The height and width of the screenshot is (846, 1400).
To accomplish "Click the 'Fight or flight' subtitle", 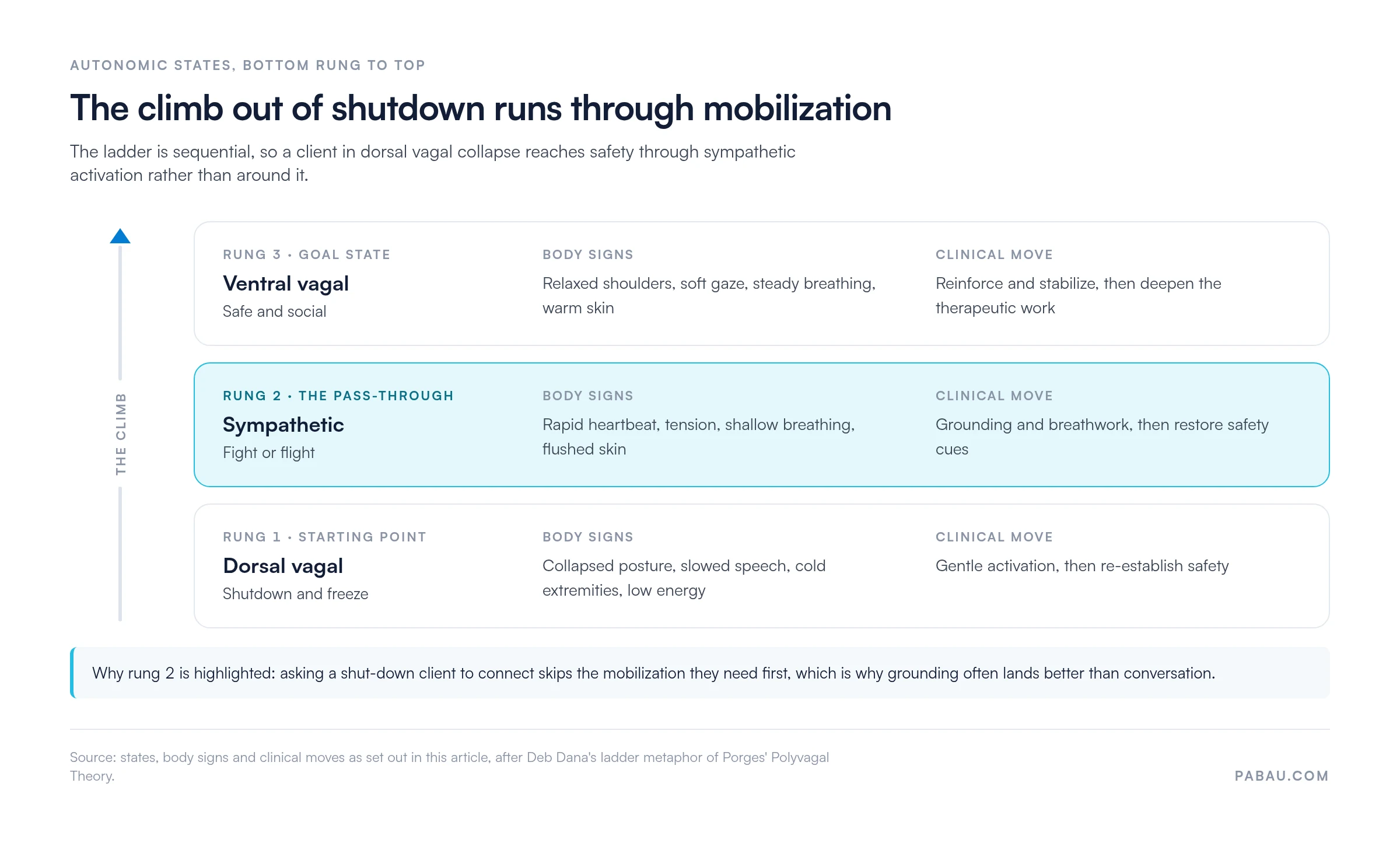I will coord(268,453).
